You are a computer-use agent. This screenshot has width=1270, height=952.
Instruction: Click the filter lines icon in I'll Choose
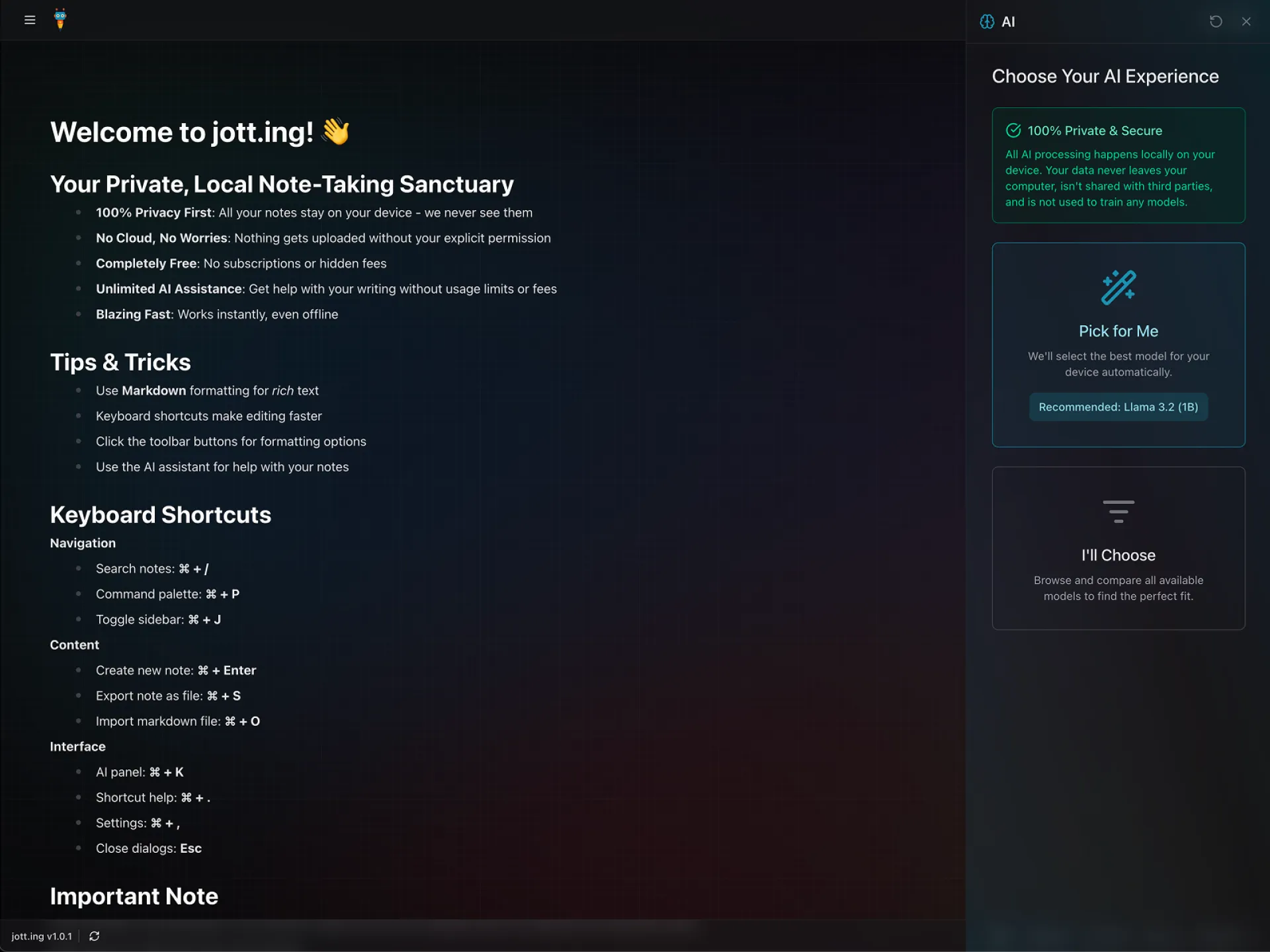coord(1118,512)
